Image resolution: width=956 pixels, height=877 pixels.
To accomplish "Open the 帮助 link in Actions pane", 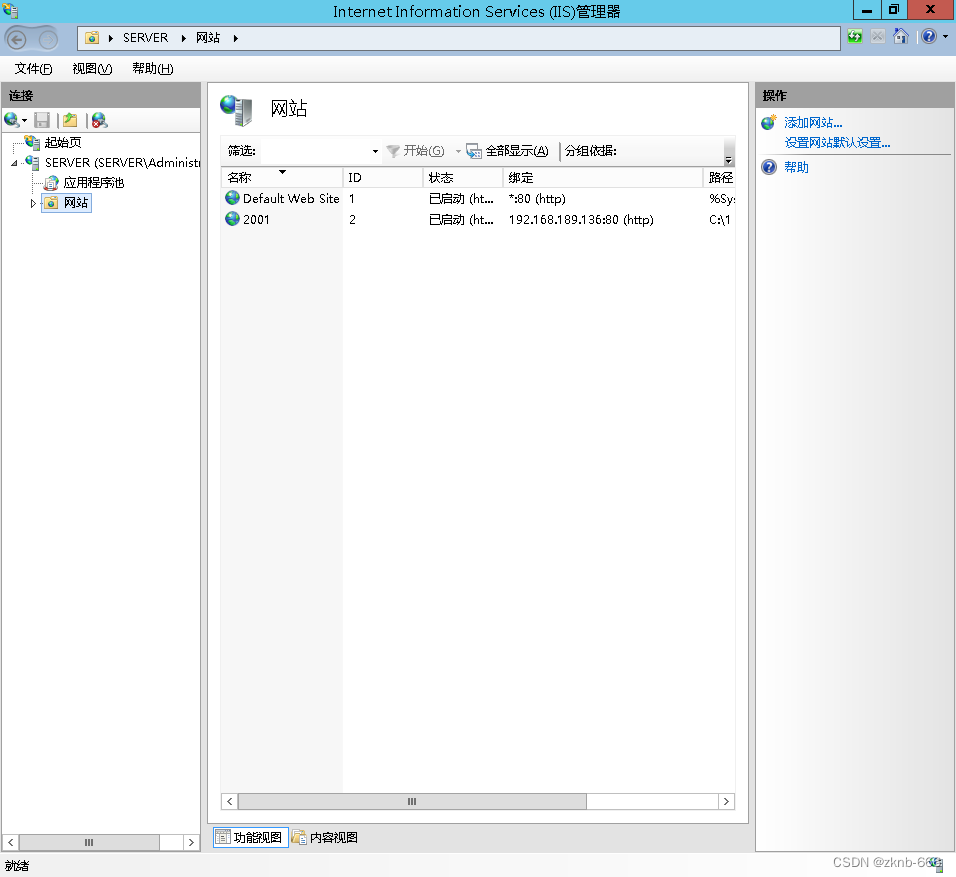I will (x=796, y=167).
